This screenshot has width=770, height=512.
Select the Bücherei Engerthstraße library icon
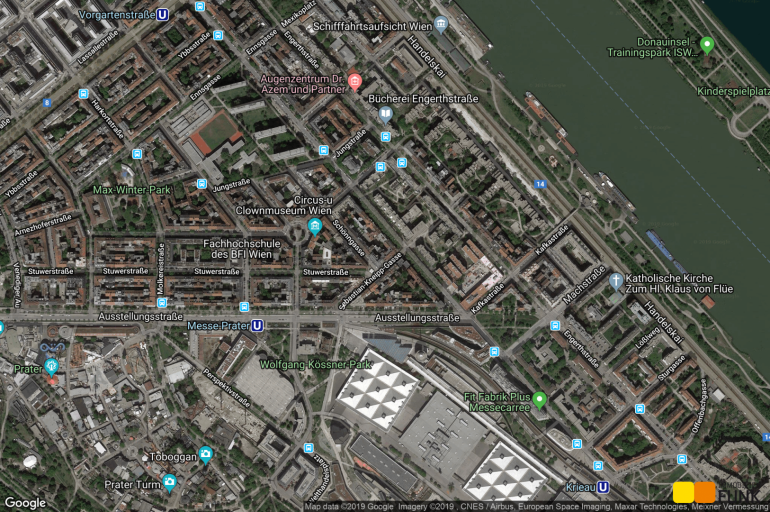click(385, 114)
